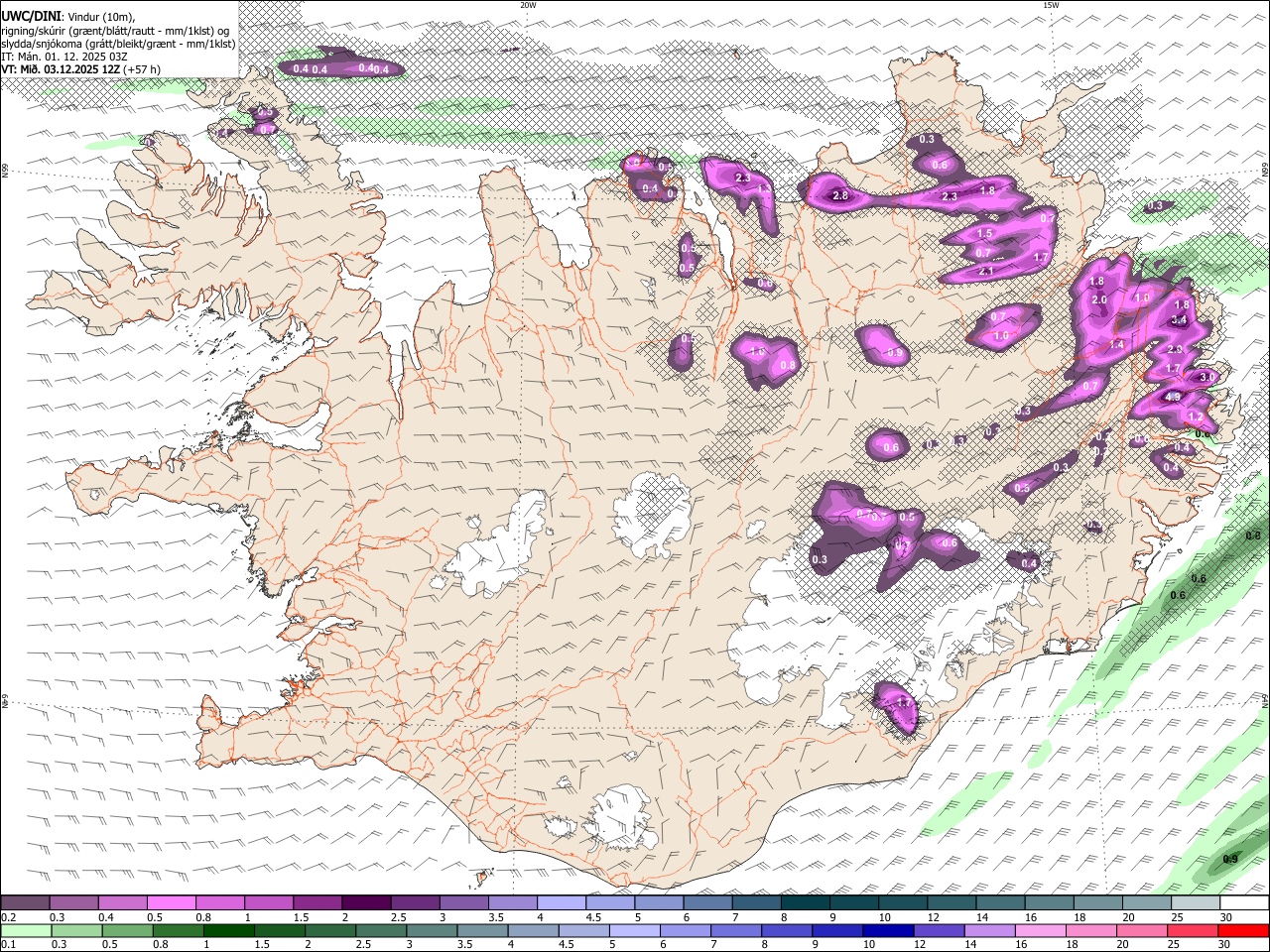
Task: Click the "slydda/snjókoma (grátt/bleikt/grænt - mm/1klst)" line
Action: pos(118,43)
